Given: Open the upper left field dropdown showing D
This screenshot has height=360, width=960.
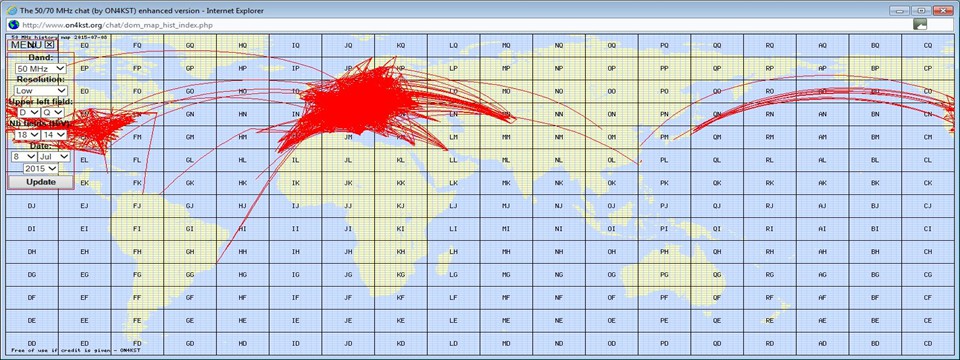Looking at the screenshot, I should 29,113.
